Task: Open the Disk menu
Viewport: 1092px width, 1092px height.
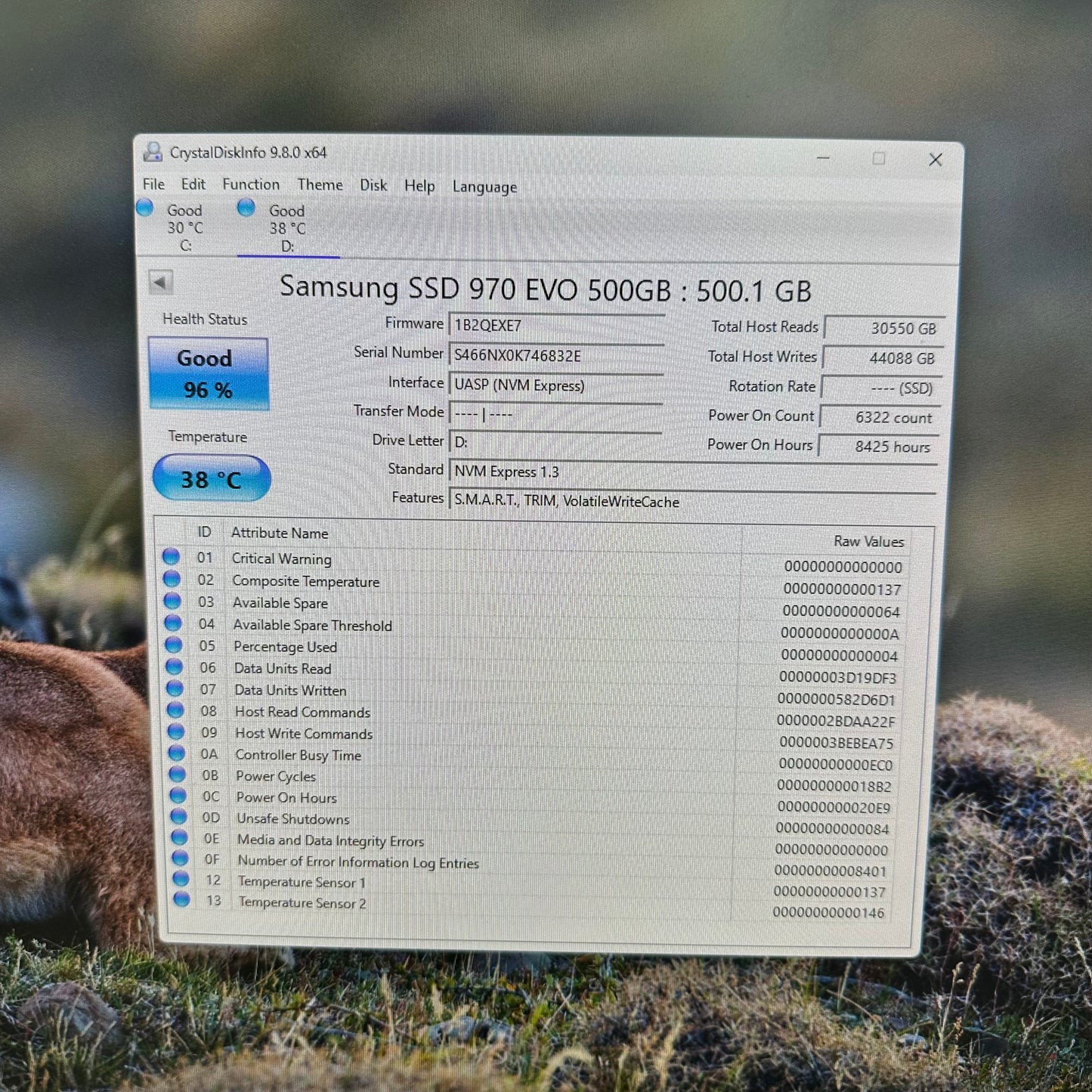Action: [373, 185]
